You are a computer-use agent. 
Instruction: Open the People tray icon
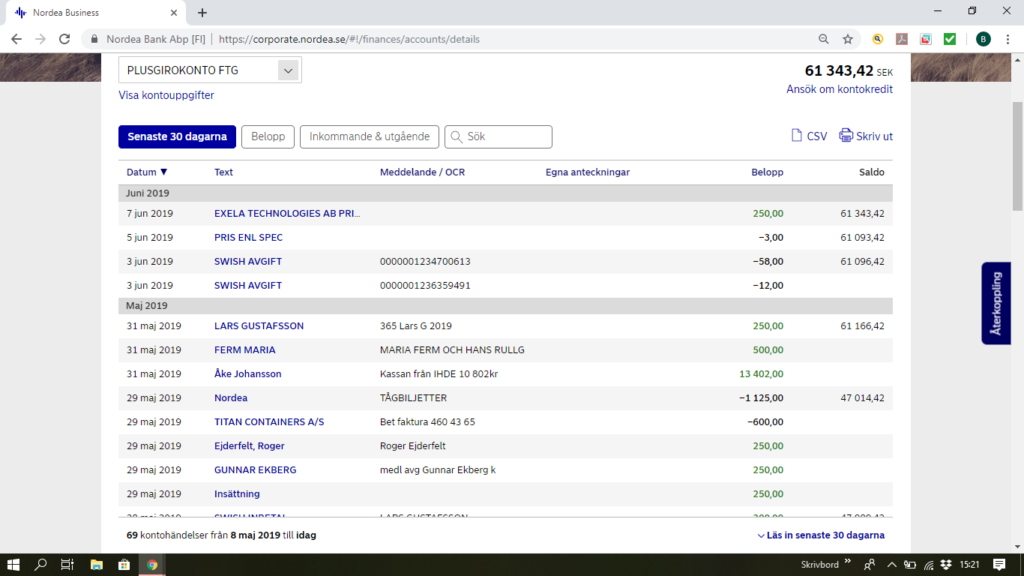pos(869,565)
